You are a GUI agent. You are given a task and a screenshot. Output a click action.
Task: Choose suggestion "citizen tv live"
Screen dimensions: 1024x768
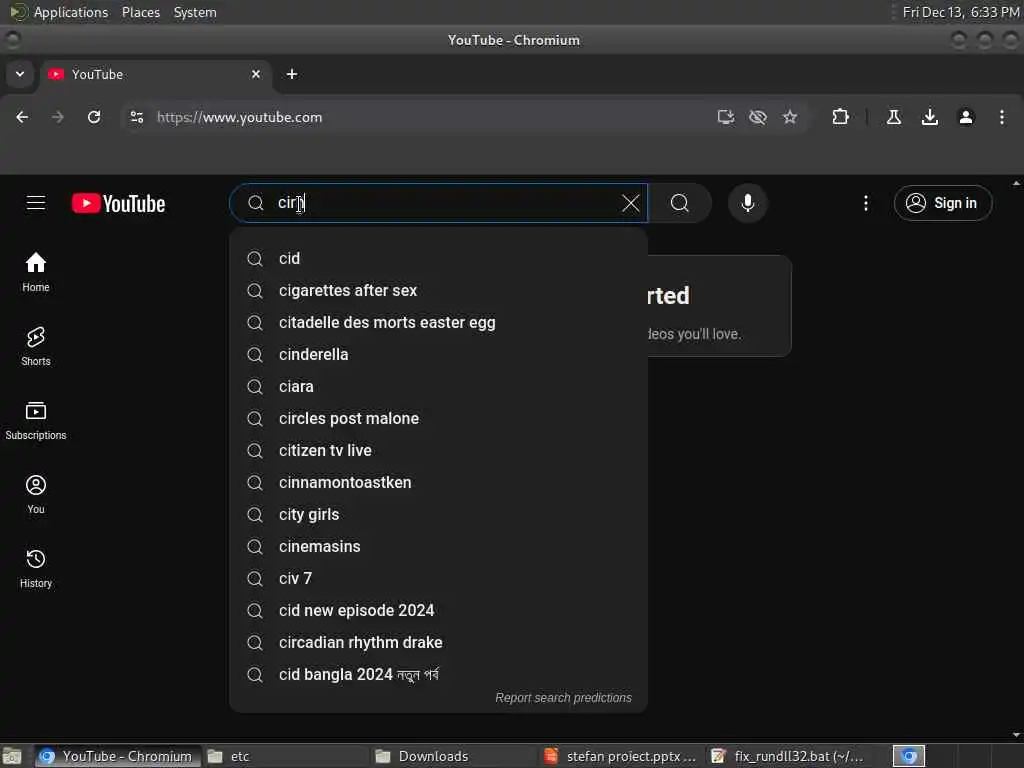[x=438, y=450]
